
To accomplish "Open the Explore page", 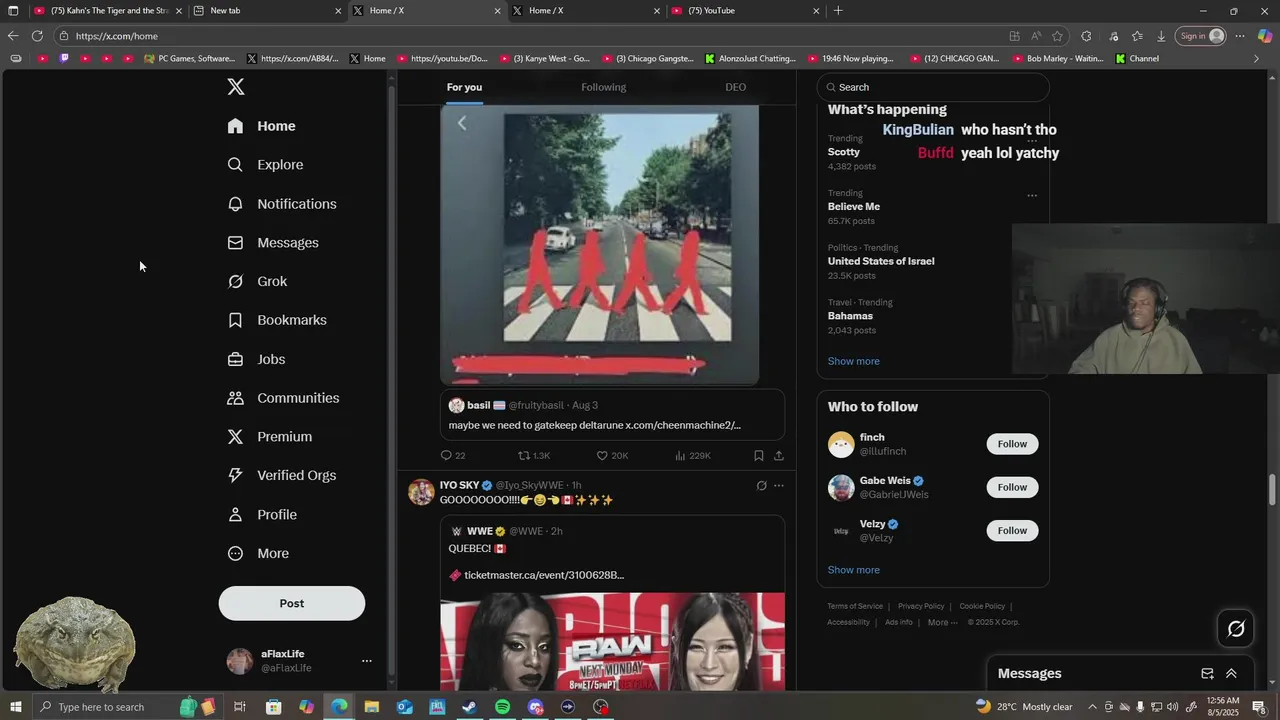I will [265, 165].
